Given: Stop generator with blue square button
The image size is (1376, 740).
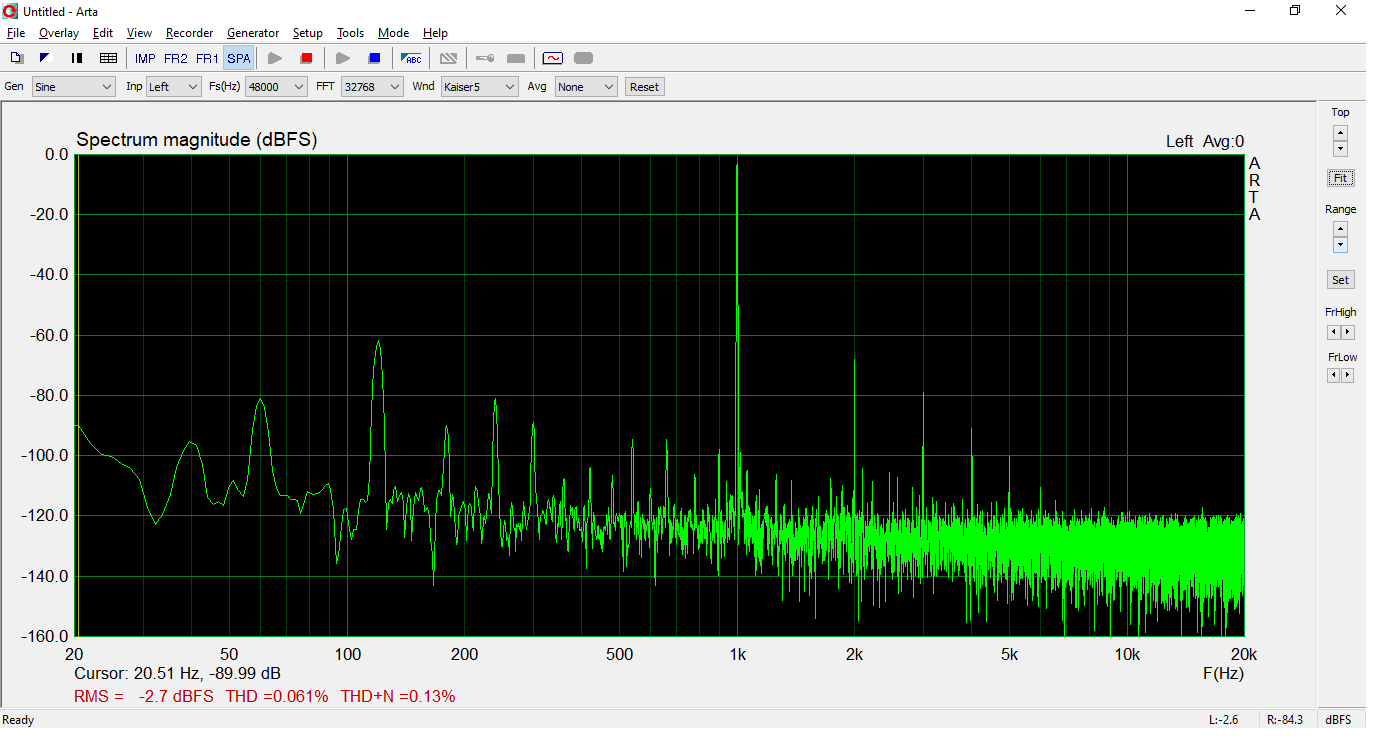Looking at the screenshot, I should (x=374, y=58).
